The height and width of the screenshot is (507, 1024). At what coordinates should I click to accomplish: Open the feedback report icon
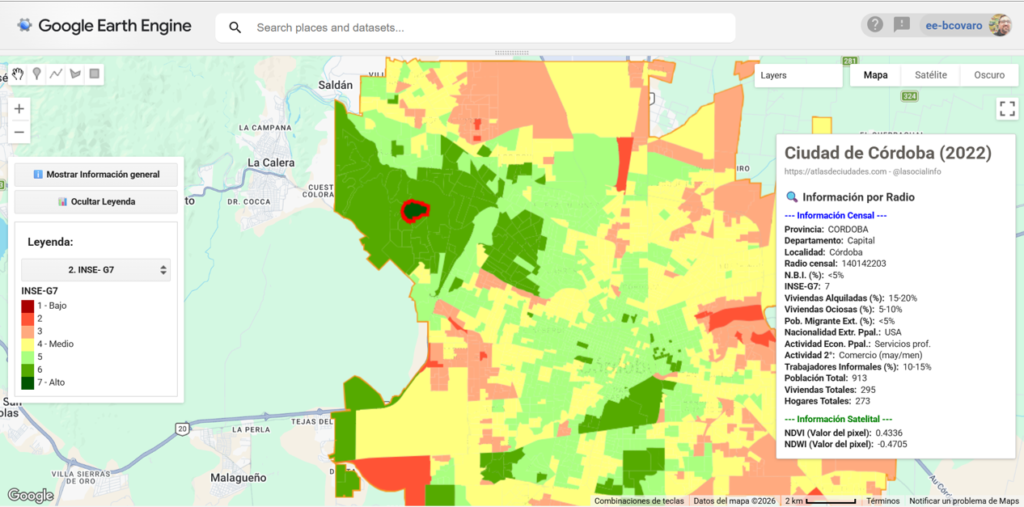tap(902, 25)
